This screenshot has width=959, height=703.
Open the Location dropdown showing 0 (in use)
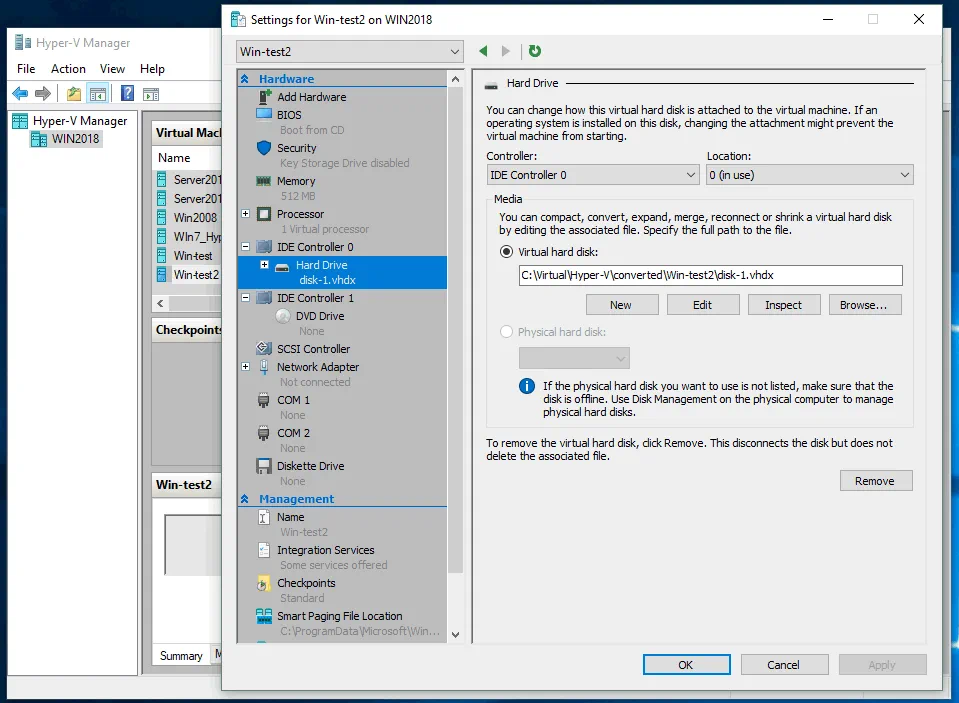click(x=905, y=174)
